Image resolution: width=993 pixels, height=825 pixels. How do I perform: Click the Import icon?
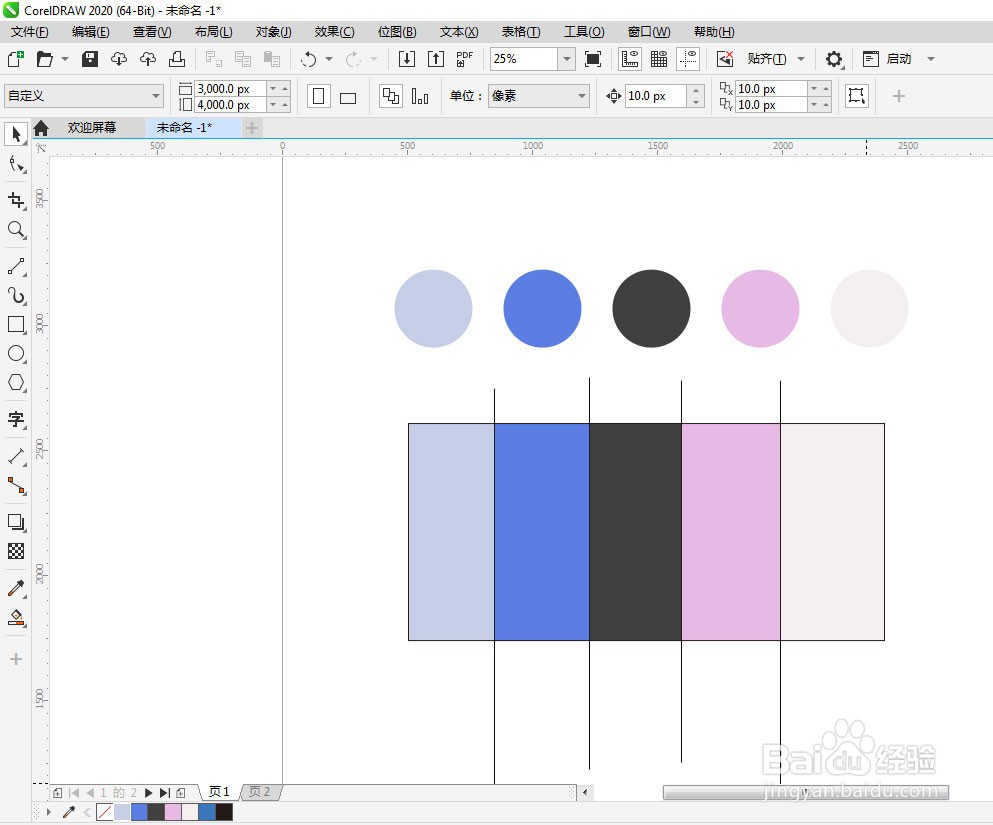coord(407,59)
